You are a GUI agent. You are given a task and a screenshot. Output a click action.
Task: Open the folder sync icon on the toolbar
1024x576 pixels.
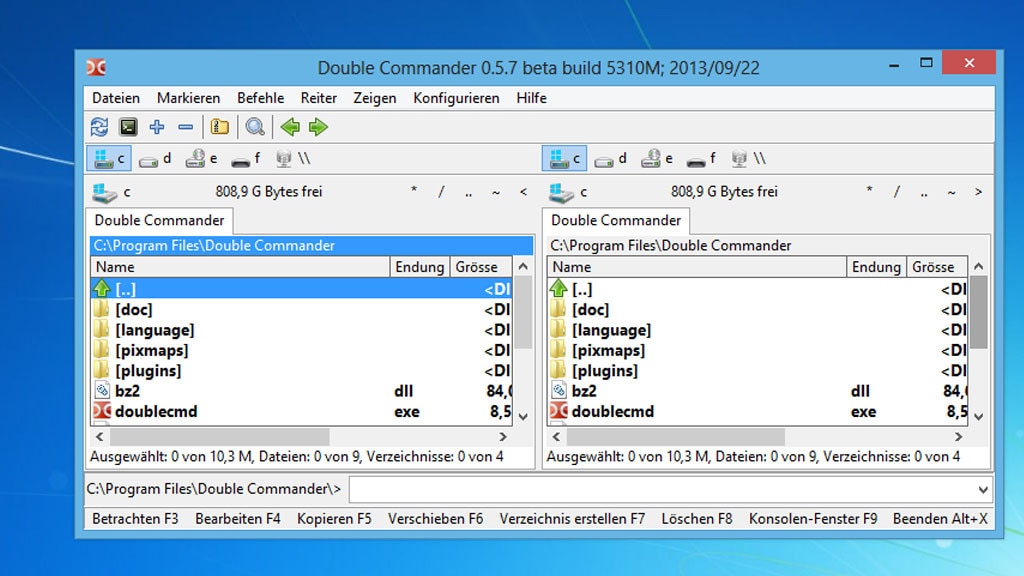pos(221,127)
